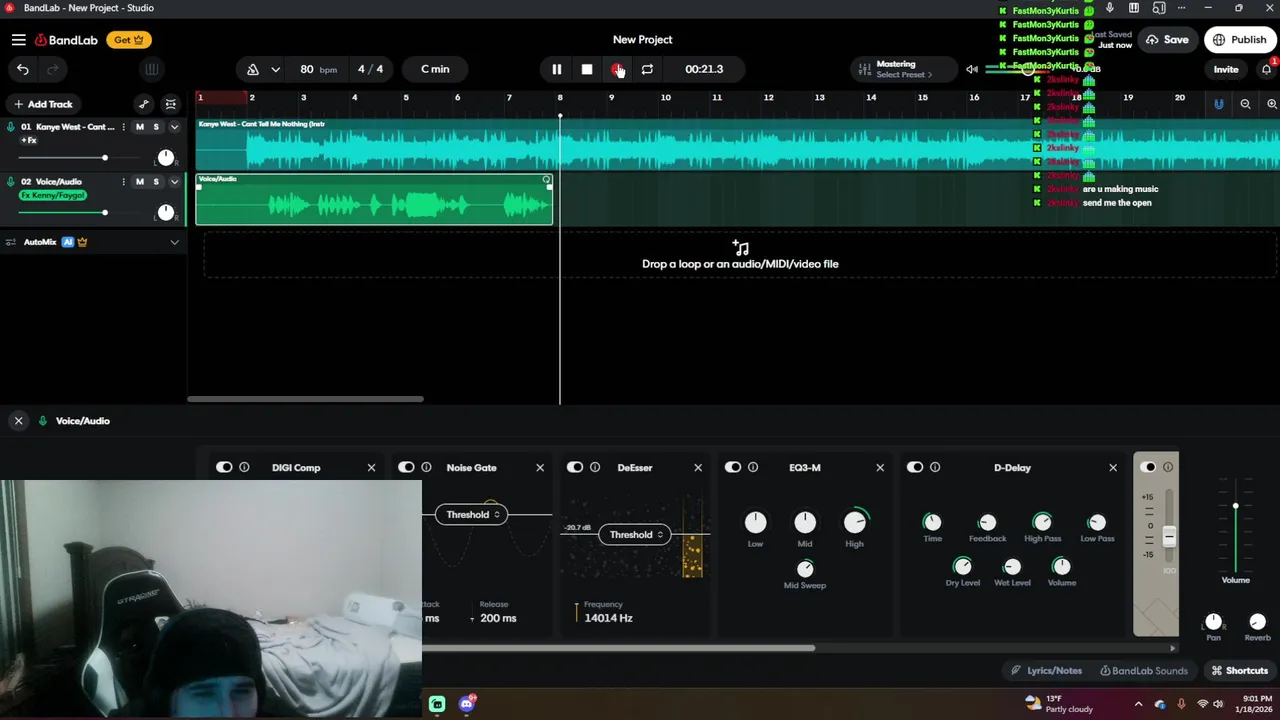Image resolution: width=1280 pixels, height=720 pixels.
Task: Remove the Noise Gate effect
Action: (540, 467)
